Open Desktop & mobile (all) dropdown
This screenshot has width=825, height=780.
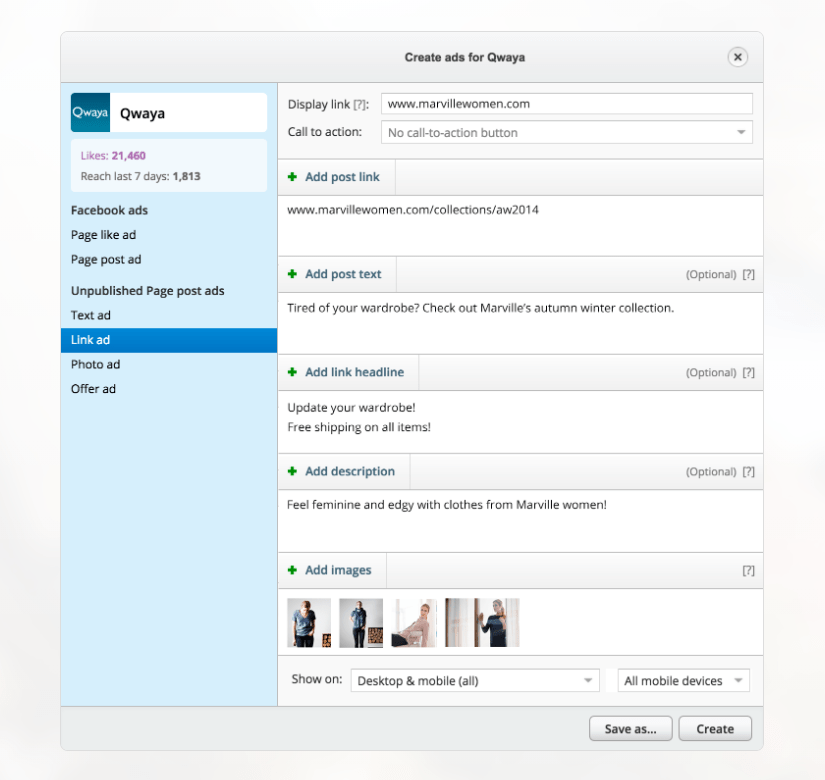(x=475, y=681)
